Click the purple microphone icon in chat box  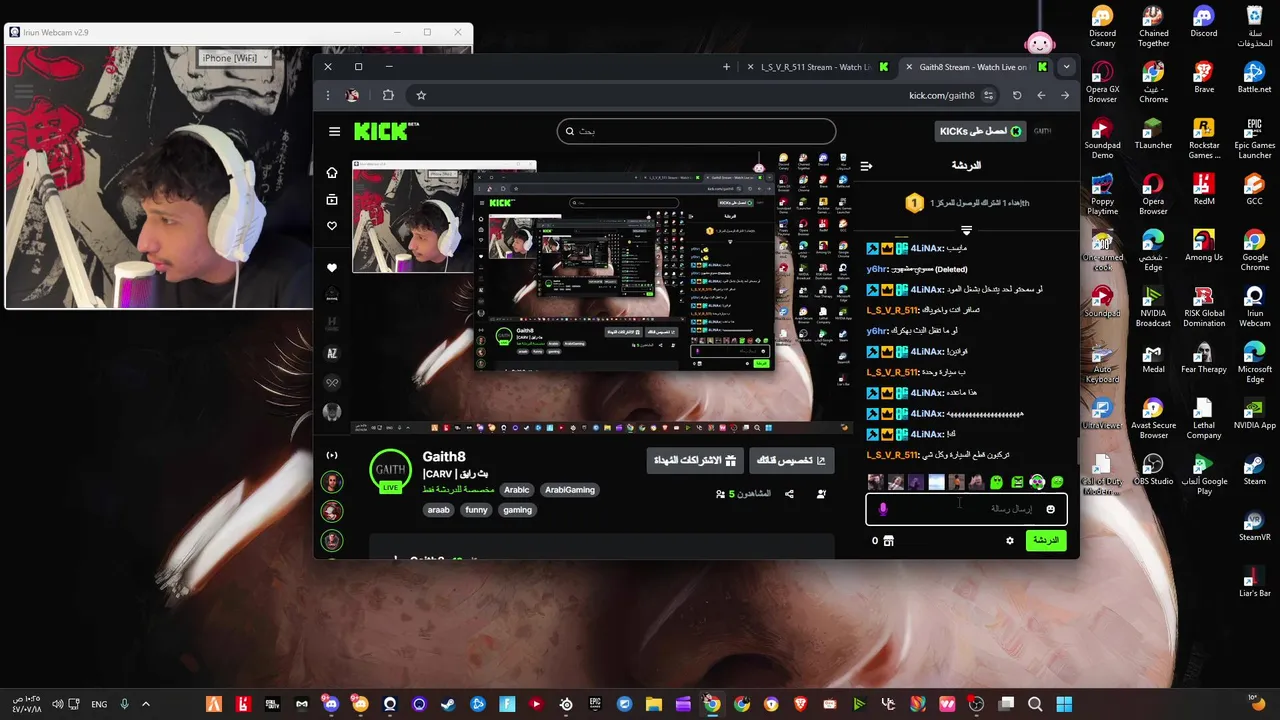pos(883,509)
